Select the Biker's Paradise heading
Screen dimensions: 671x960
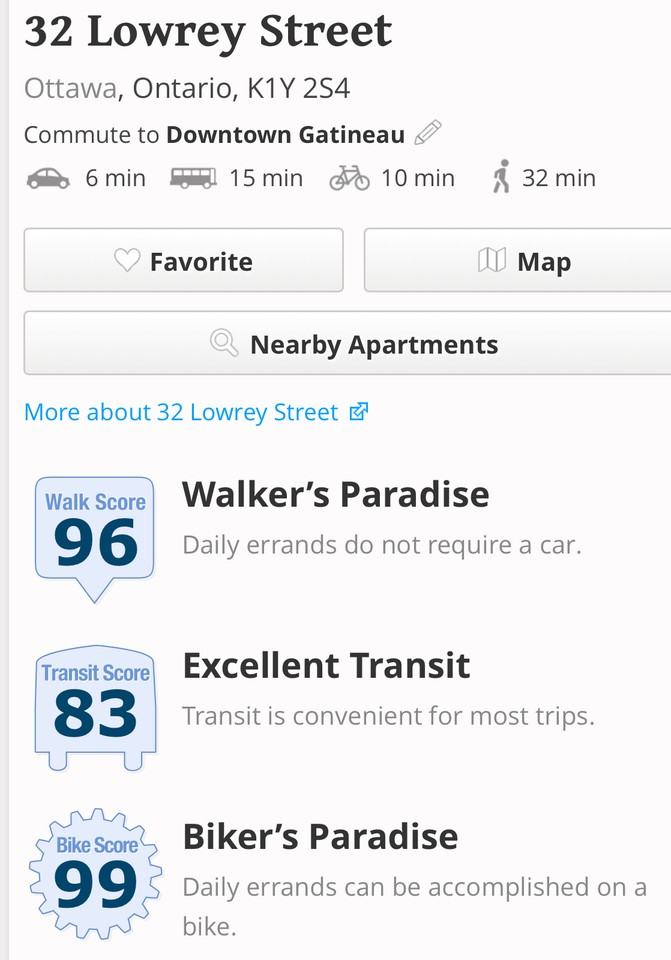[320, 836]
